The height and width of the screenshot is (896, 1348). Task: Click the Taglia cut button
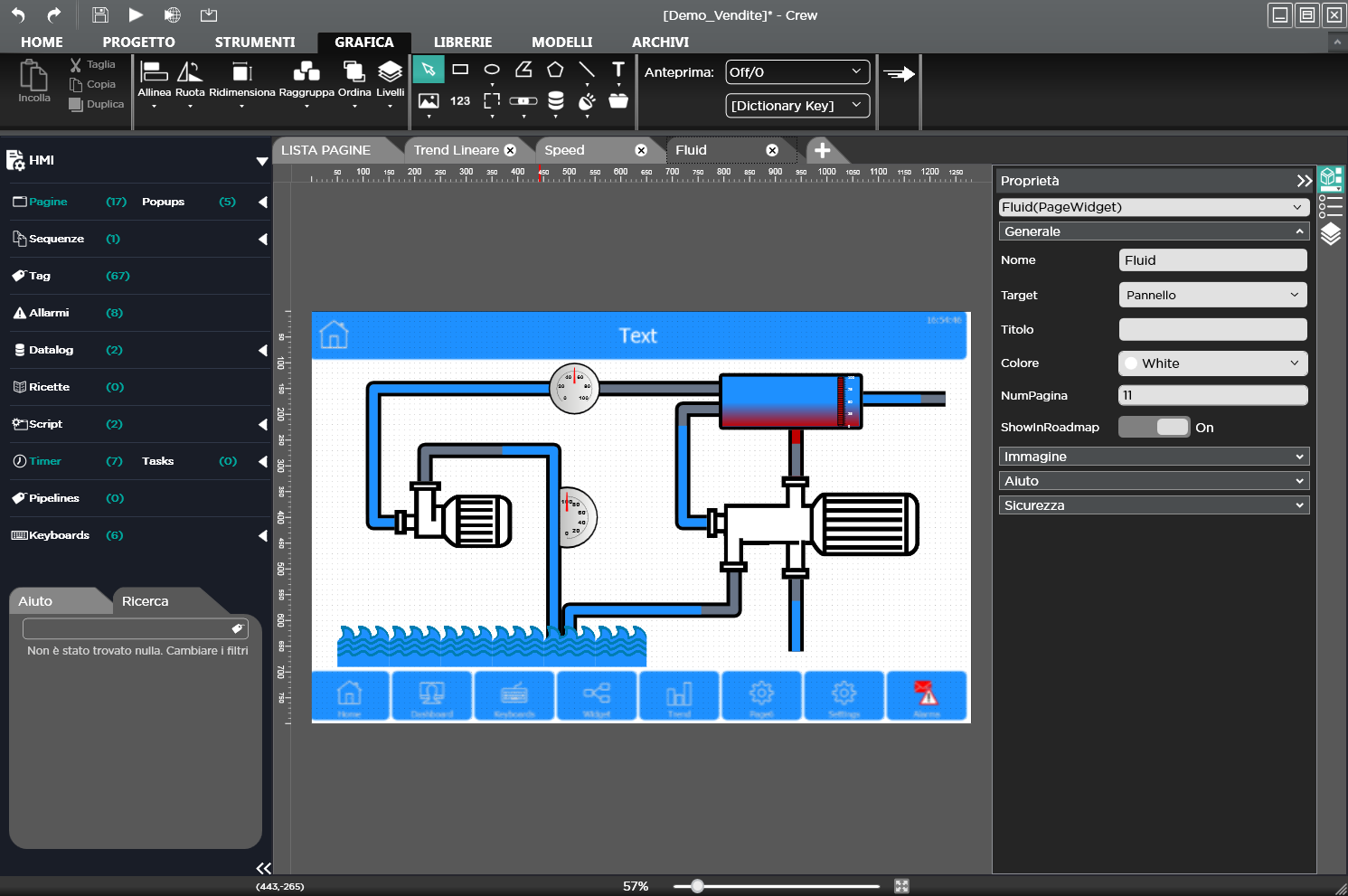pyautogui.click(x=93, y=64)
